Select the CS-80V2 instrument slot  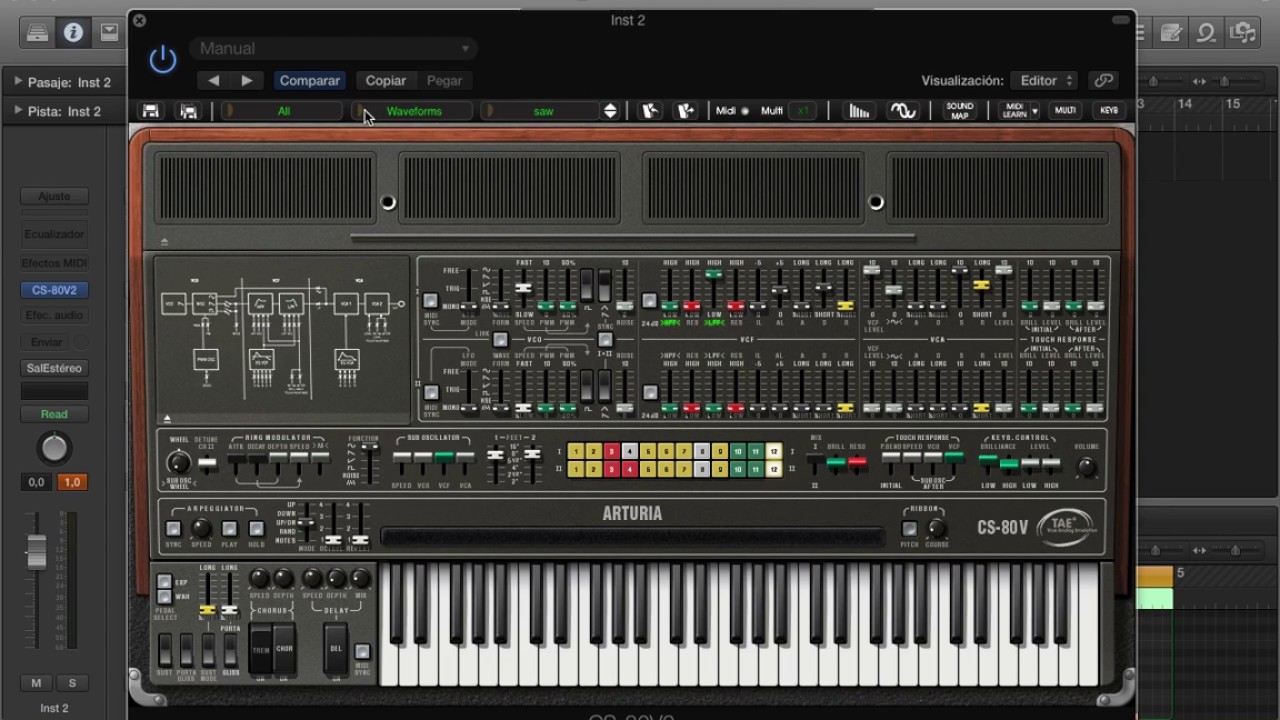coord(54,290)
